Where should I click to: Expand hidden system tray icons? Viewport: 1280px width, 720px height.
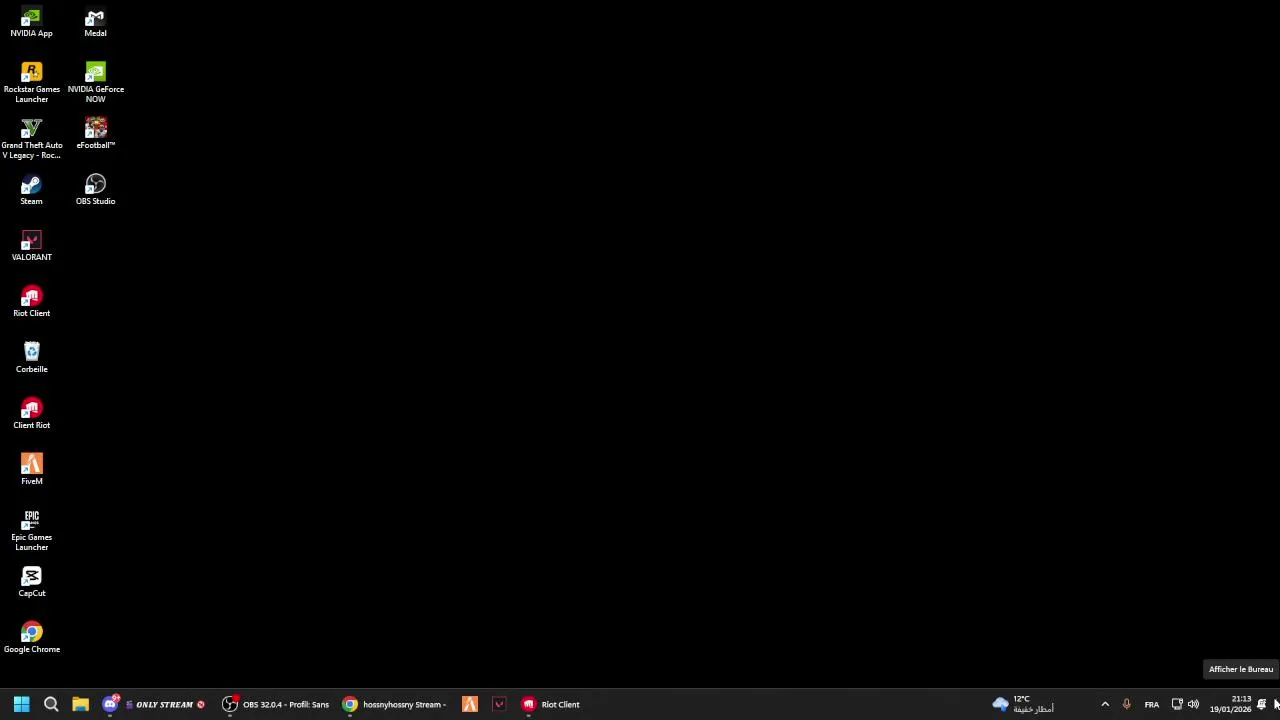coord(1105,704)
